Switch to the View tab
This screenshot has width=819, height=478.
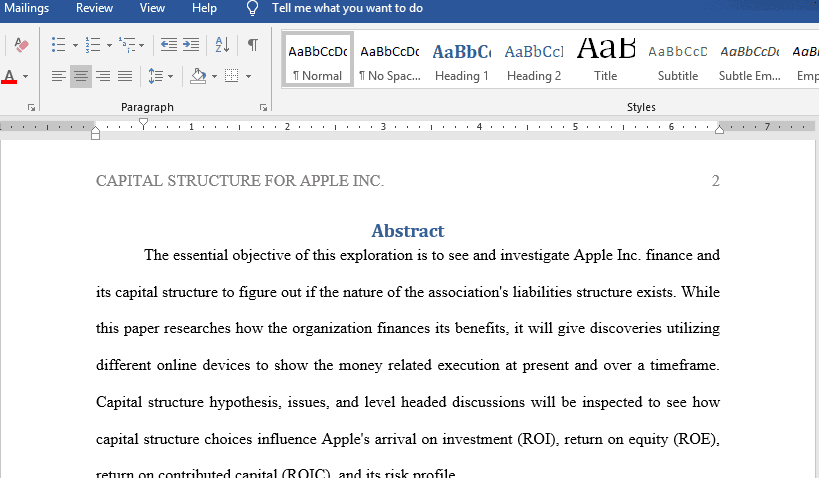point(152,8)
